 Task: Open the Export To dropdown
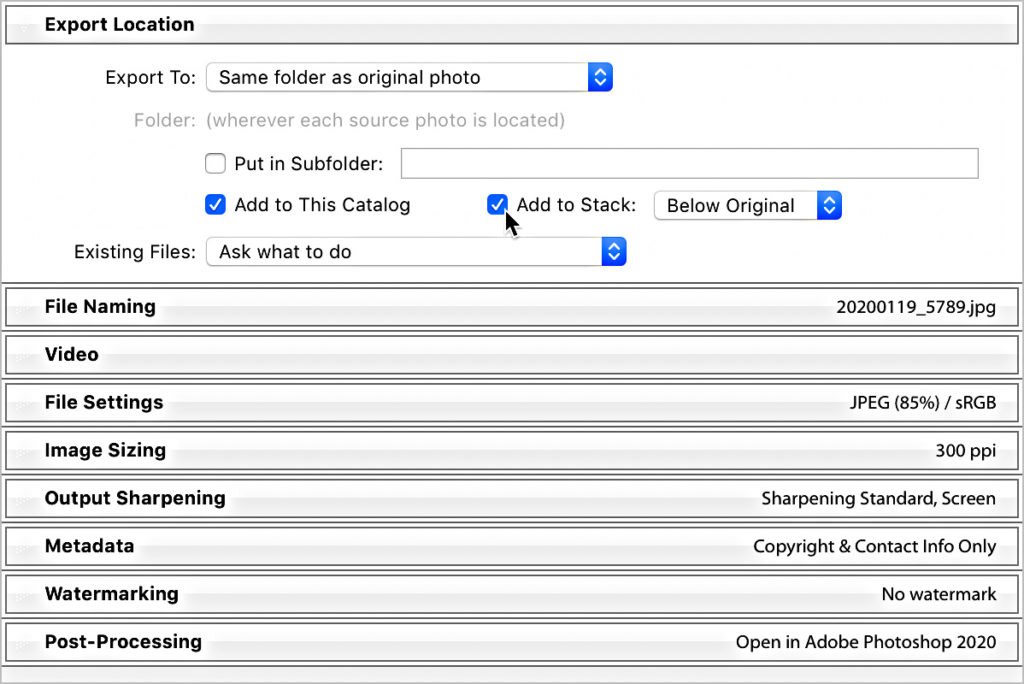[409, 77]
